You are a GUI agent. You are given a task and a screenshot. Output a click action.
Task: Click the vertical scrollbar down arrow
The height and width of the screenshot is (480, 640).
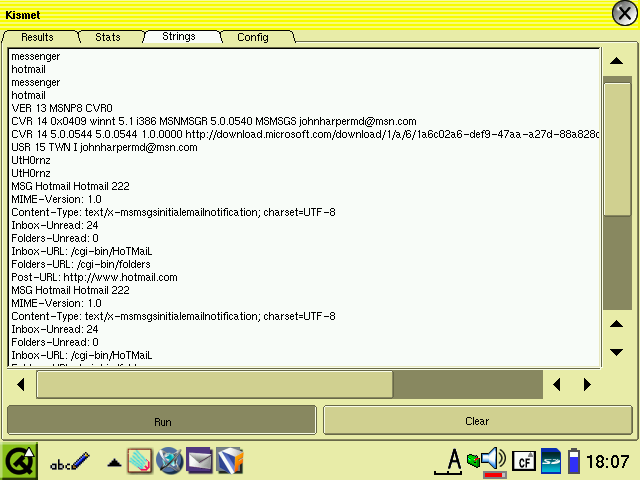pyautogui.click(x=617, y=352)
